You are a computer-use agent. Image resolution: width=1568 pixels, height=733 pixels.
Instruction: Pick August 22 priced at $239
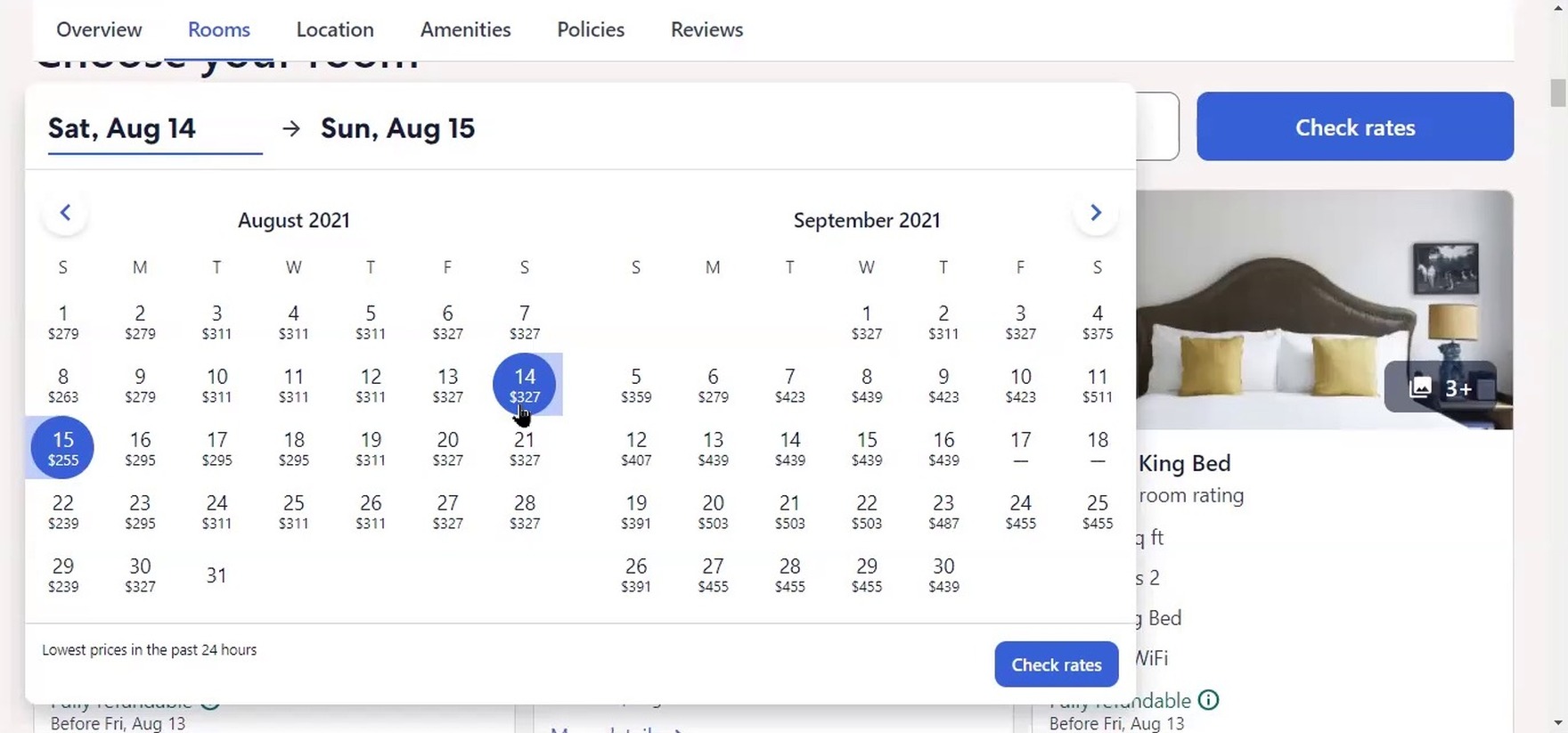click(x=62, y=511)
